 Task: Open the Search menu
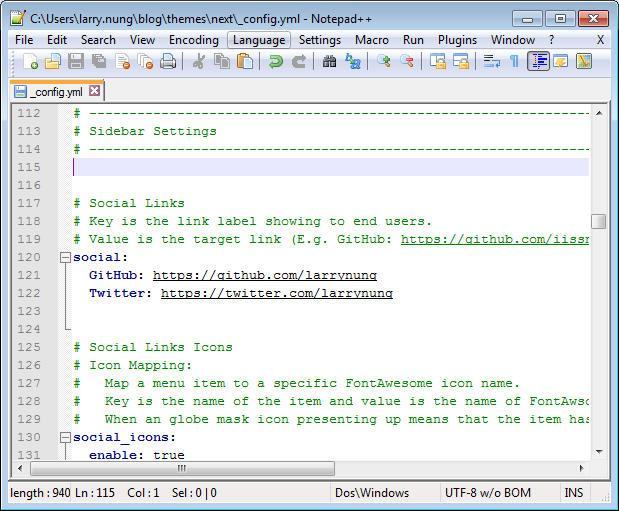[98, 40]
